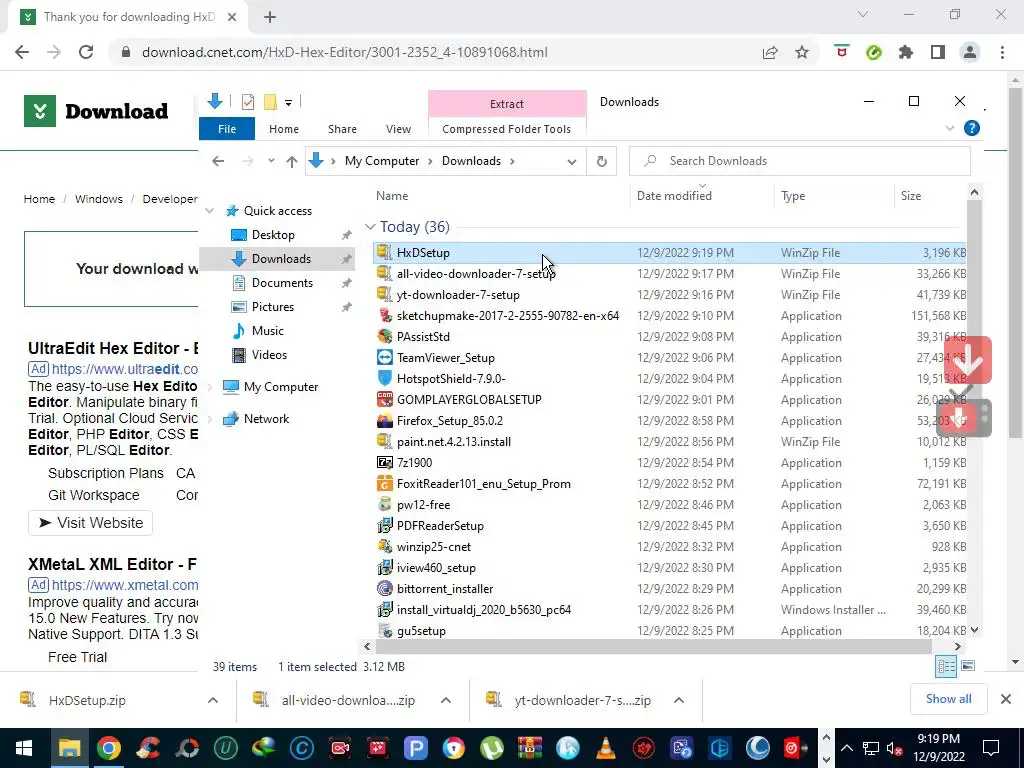Select Videos in navigation pane
Viewport: 1024px width, 768px height.
tap(269, 355)
